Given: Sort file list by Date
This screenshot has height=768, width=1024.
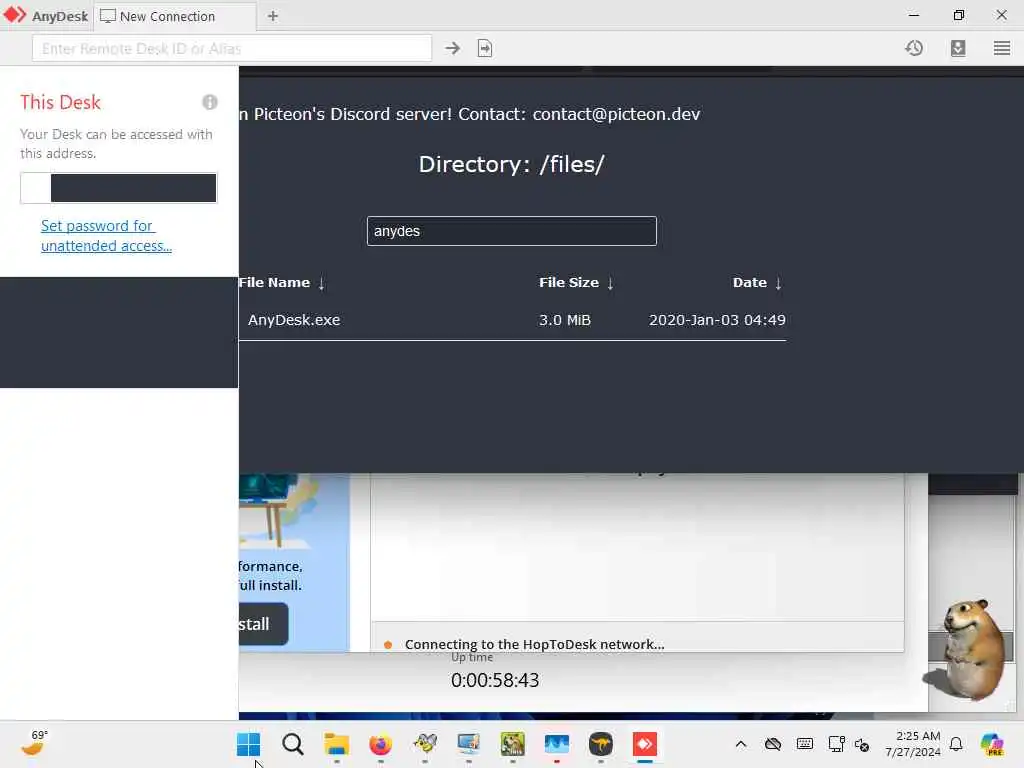Looking at the screenshot, I should (758, 283).
